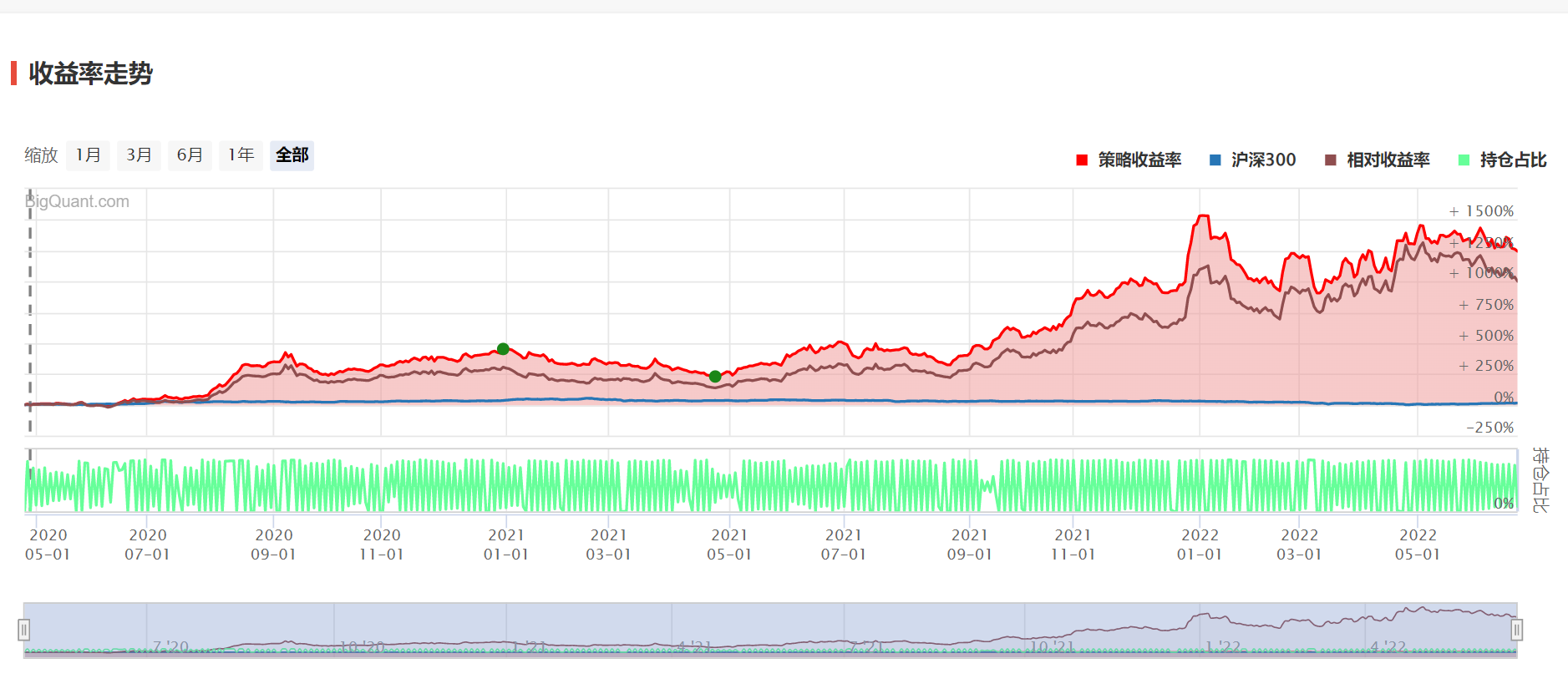Click the +250% y-axis label
This screenshot has height=694, width=1568.
coord(1486,366)
